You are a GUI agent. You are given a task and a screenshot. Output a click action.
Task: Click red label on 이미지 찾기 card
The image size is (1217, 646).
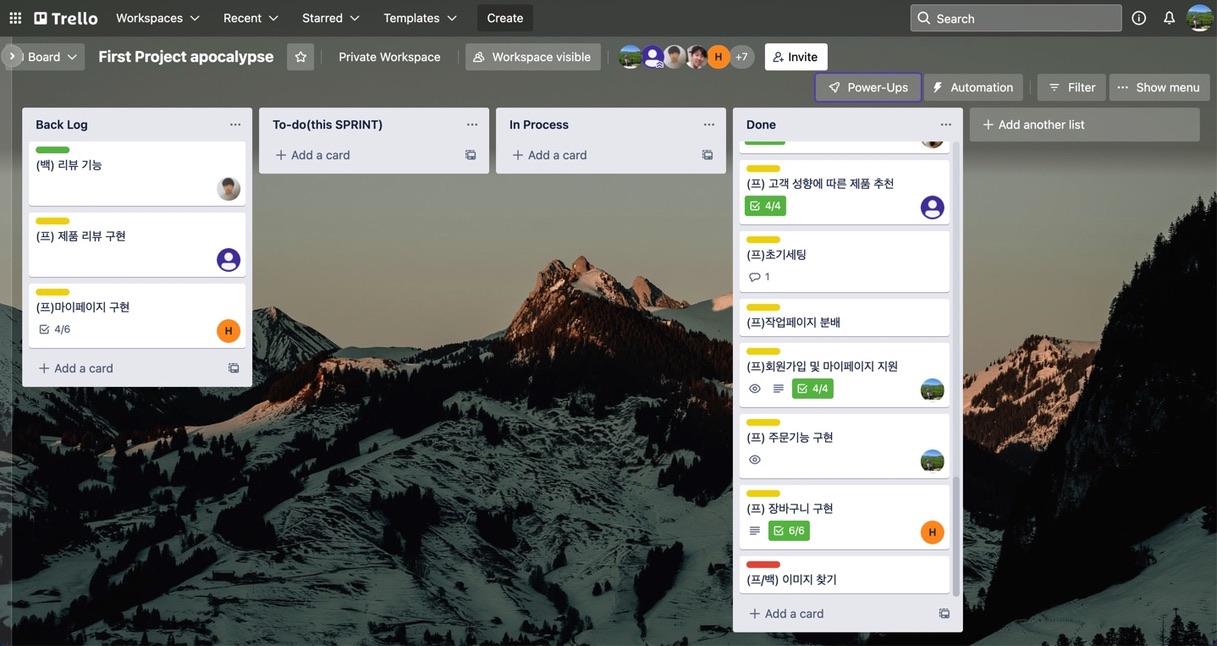pyautogui.click(x=763, y=565)
